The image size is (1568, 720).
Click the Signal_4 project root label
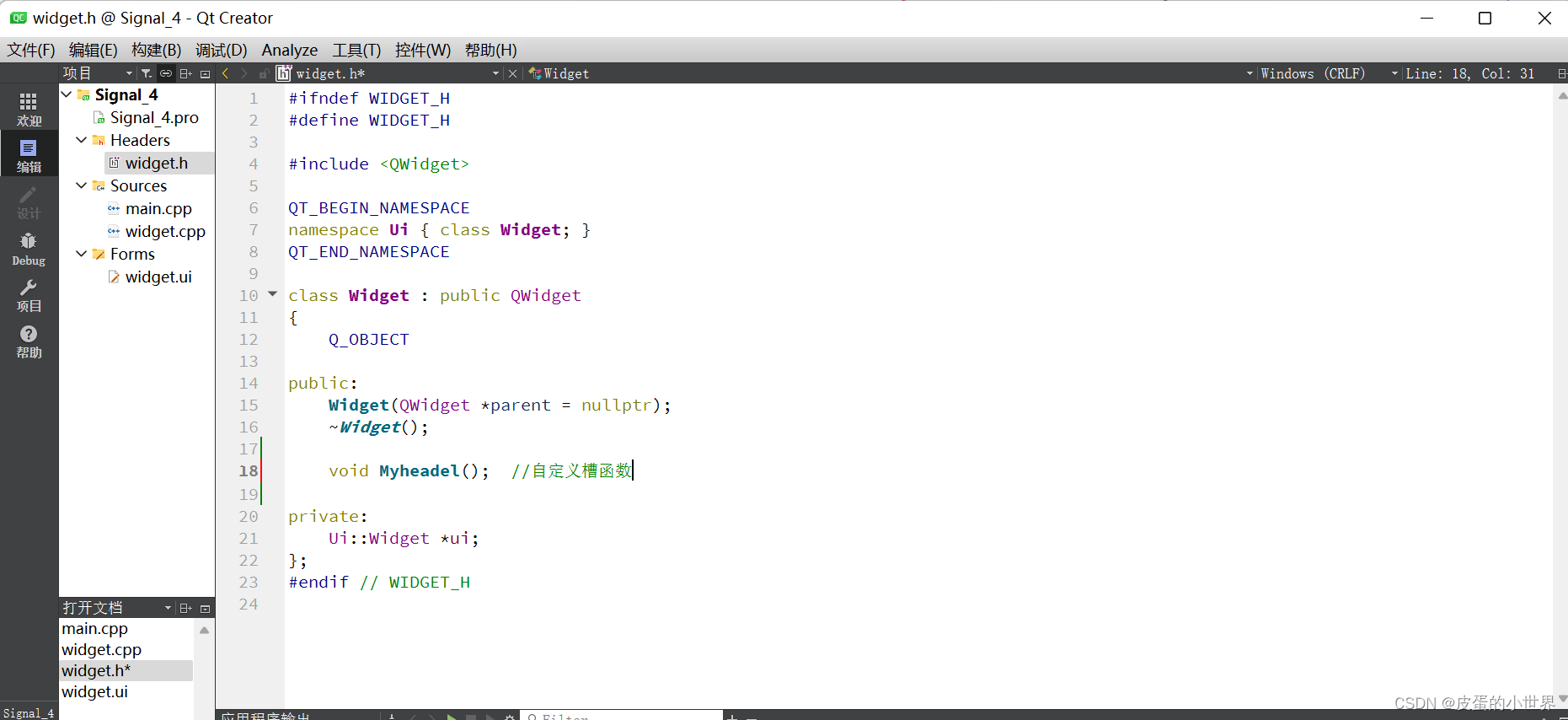[x=126, y=94]
